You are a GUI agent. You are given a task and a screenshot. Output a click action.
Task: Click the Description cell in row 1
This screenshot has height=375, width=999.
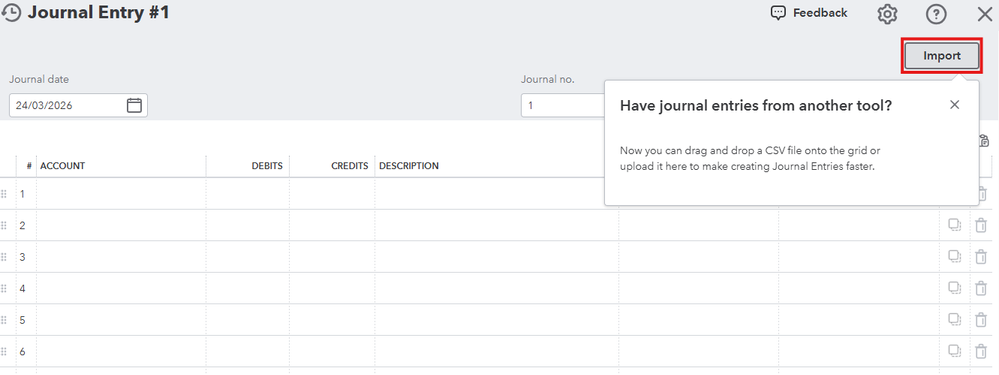[489, 194]
